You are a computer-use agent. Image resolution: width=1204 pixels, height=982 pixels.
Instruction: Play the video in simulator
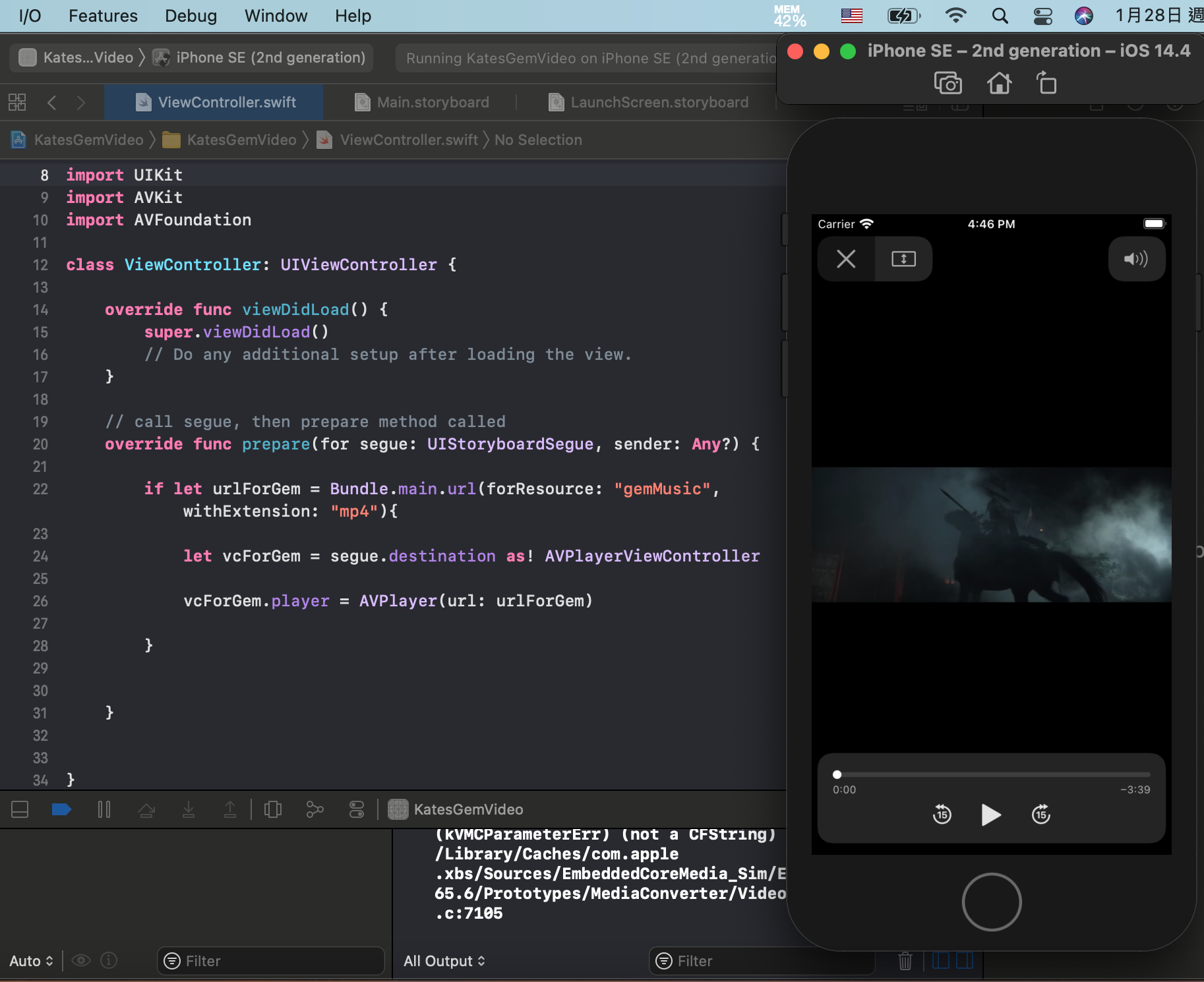coord(990,815)
